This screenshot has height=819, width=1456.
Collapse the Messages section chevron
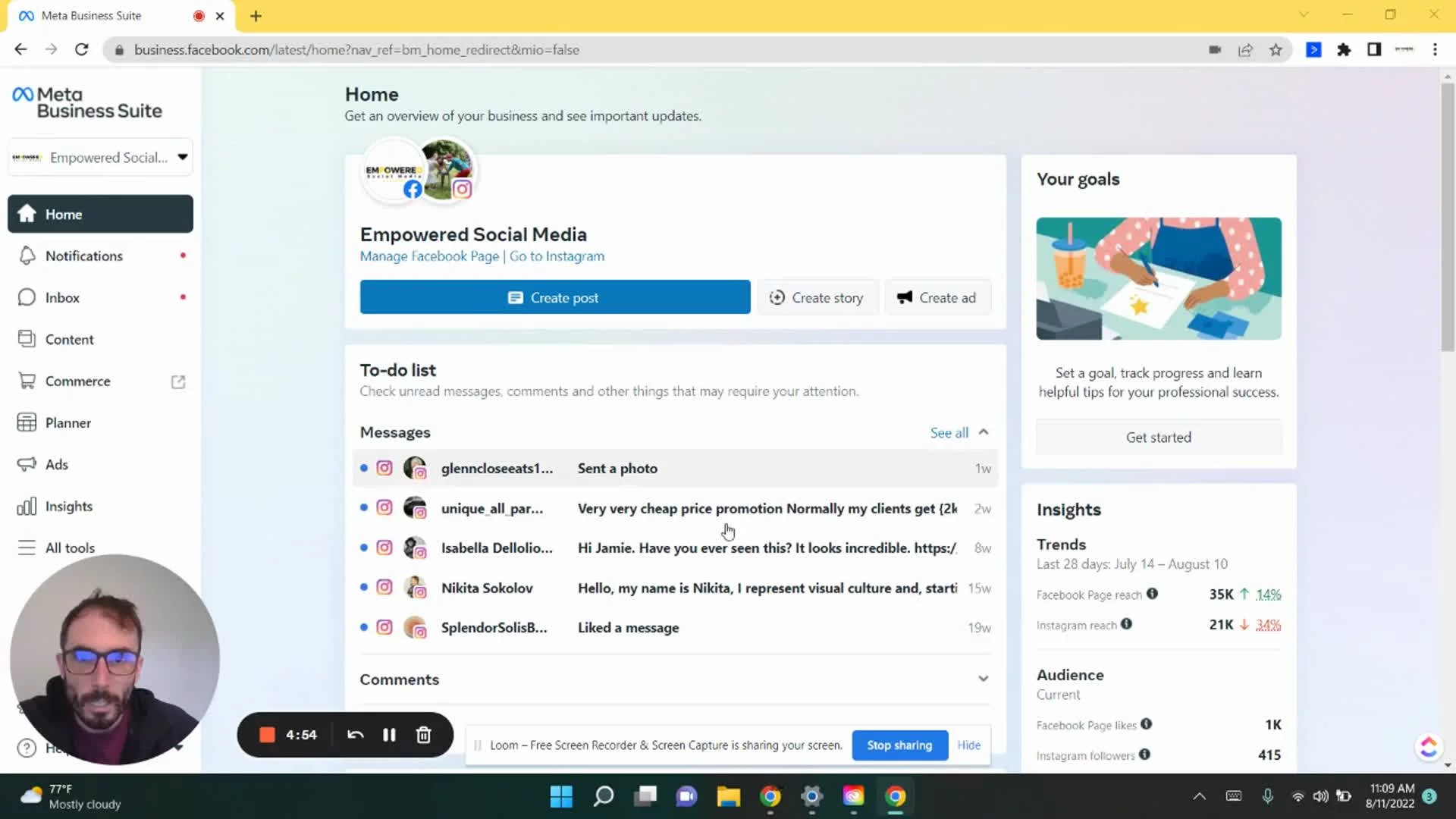(984, 431)
